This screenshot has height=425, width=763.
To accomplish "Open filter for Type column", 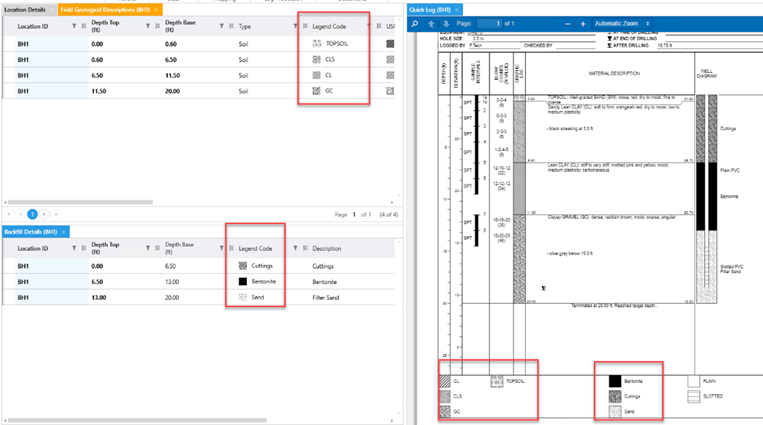I will tap(295, 27).
